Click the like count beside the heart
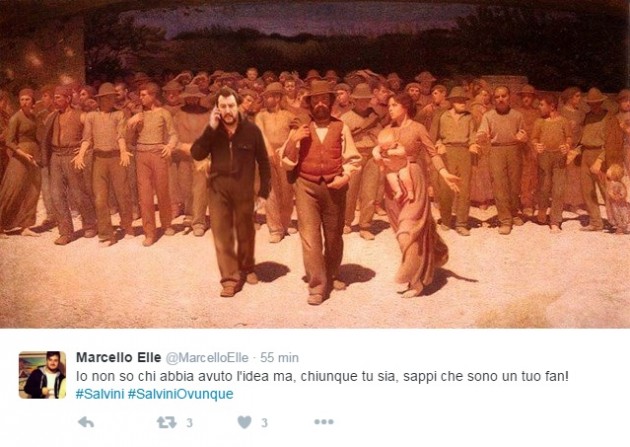The height and width of the screenshot is (447, 630). point(264,423)
